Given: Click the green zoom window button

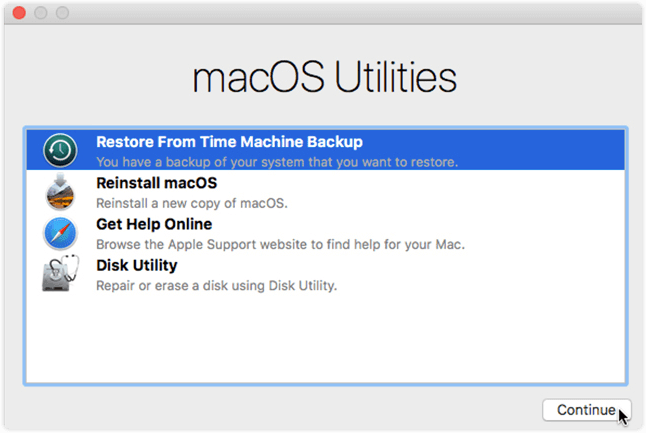Looking at the screenshot, I should pyautogui.click(x=63, y=15).
